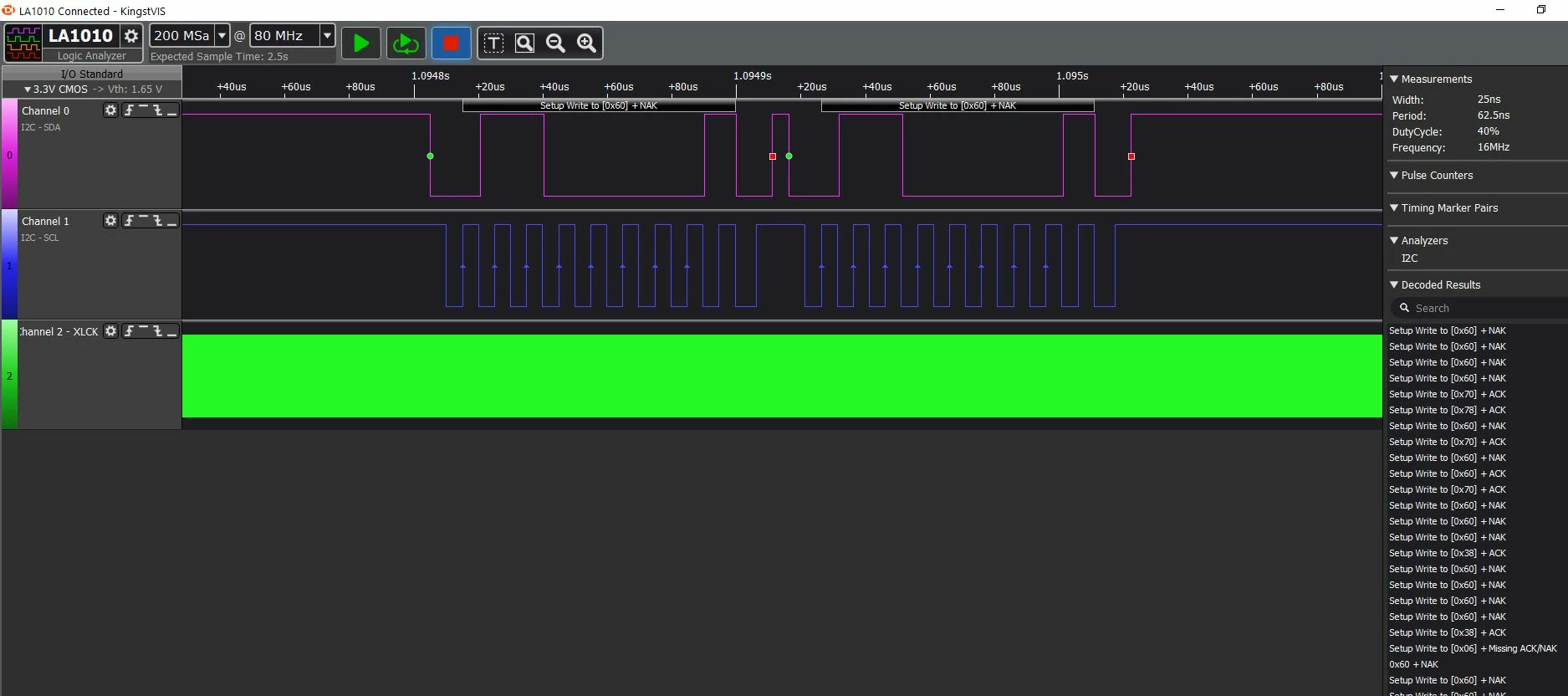Screen dimensions: 1568x696
Task: Click Channel 0 magenta color strip
Action: pos(9,154)
